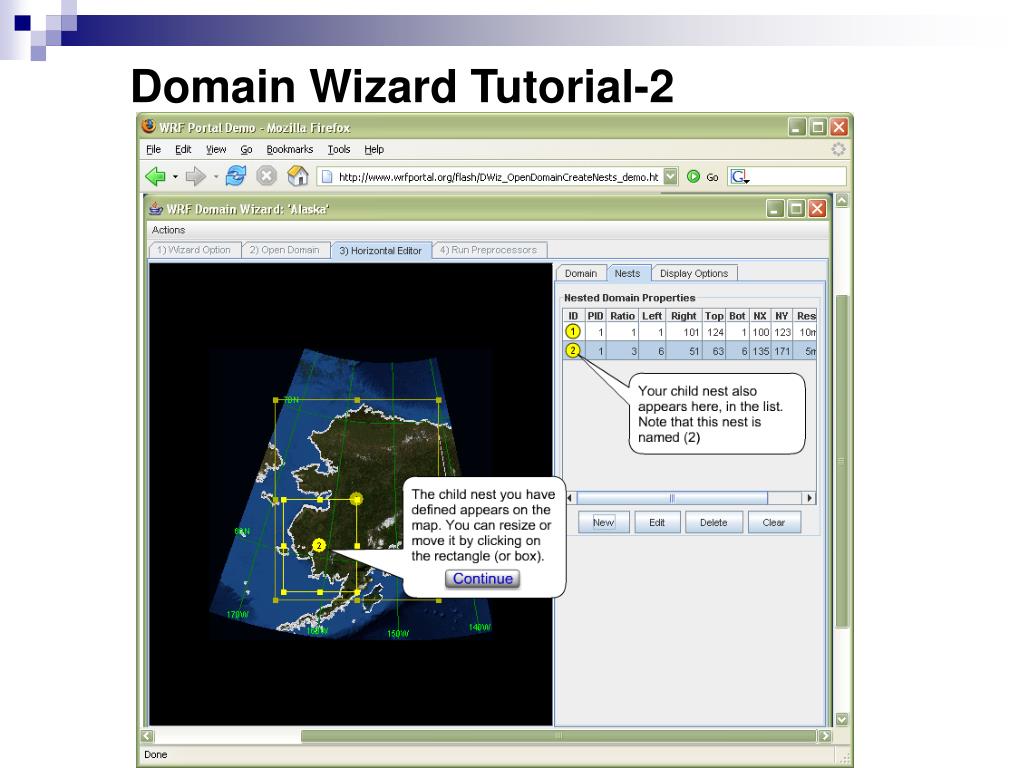Click the Clear nests button
This screenshot has height=768, width=1024.
tap(774, 522)
